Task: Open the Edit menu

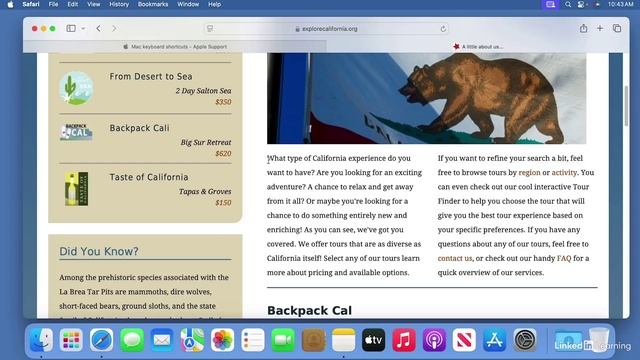Action: (x=73, y=4)
